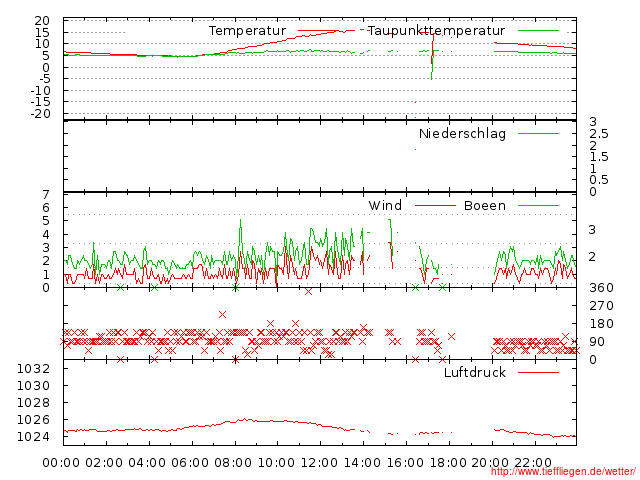The image size is (640, 480).
Task: Click the 2.5 precipitation axis value
Action: [x=599, y=133]
